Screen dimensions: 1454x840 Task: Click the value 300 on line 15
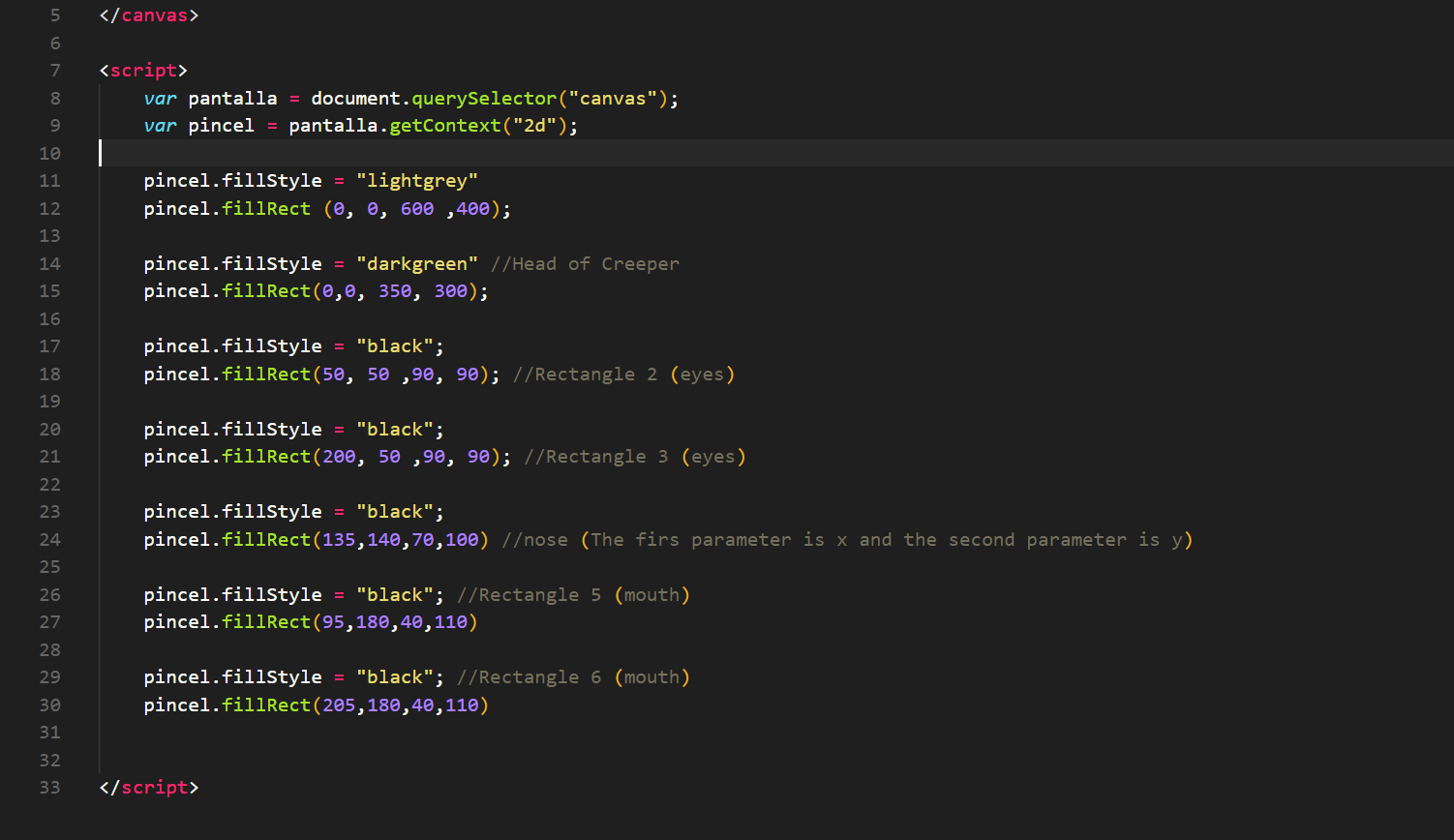pos(451,291)
